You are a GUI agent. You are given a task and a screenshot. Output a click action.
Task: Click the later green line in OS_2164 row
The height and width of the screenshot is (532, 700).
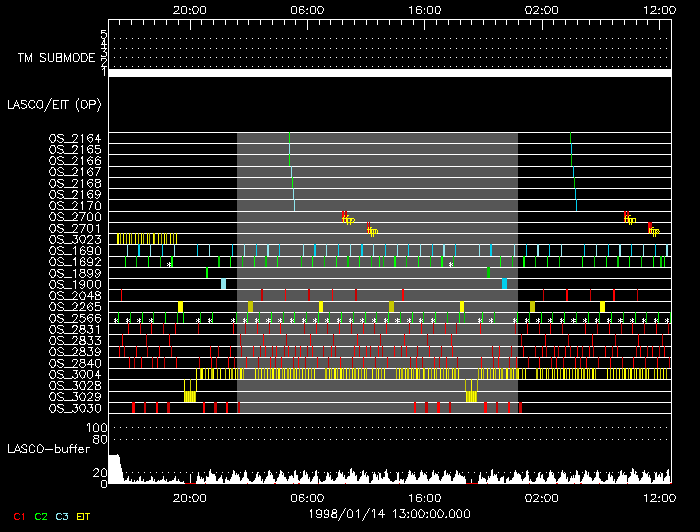(571, 138)
